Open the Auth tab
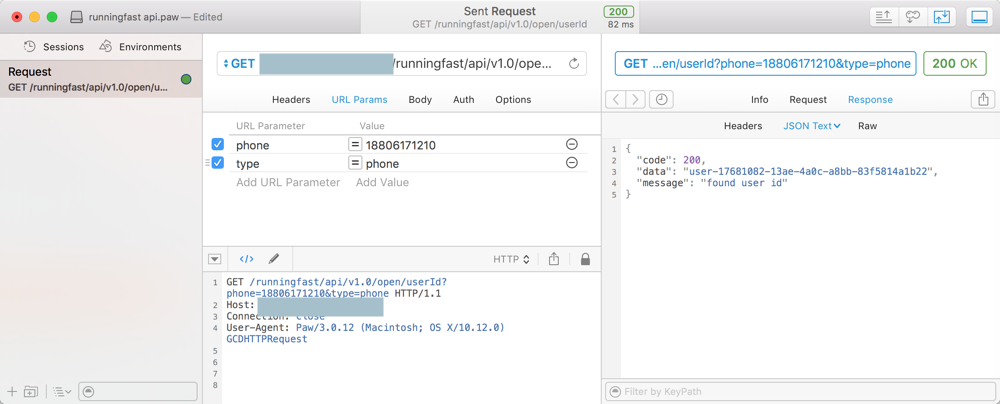Screen dimensions: 1000x404 (x=463, y=100)
